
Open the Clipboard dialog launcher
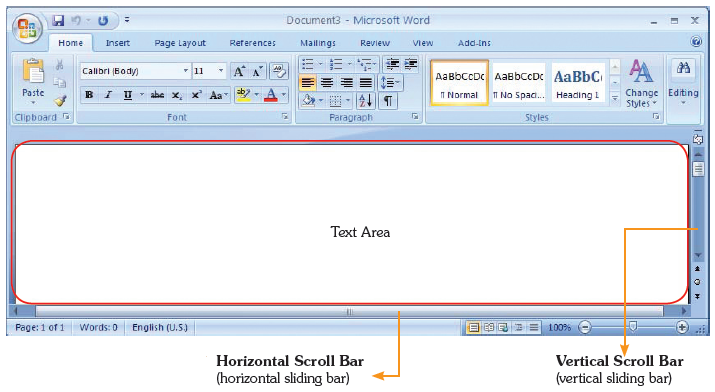(67, 117)
